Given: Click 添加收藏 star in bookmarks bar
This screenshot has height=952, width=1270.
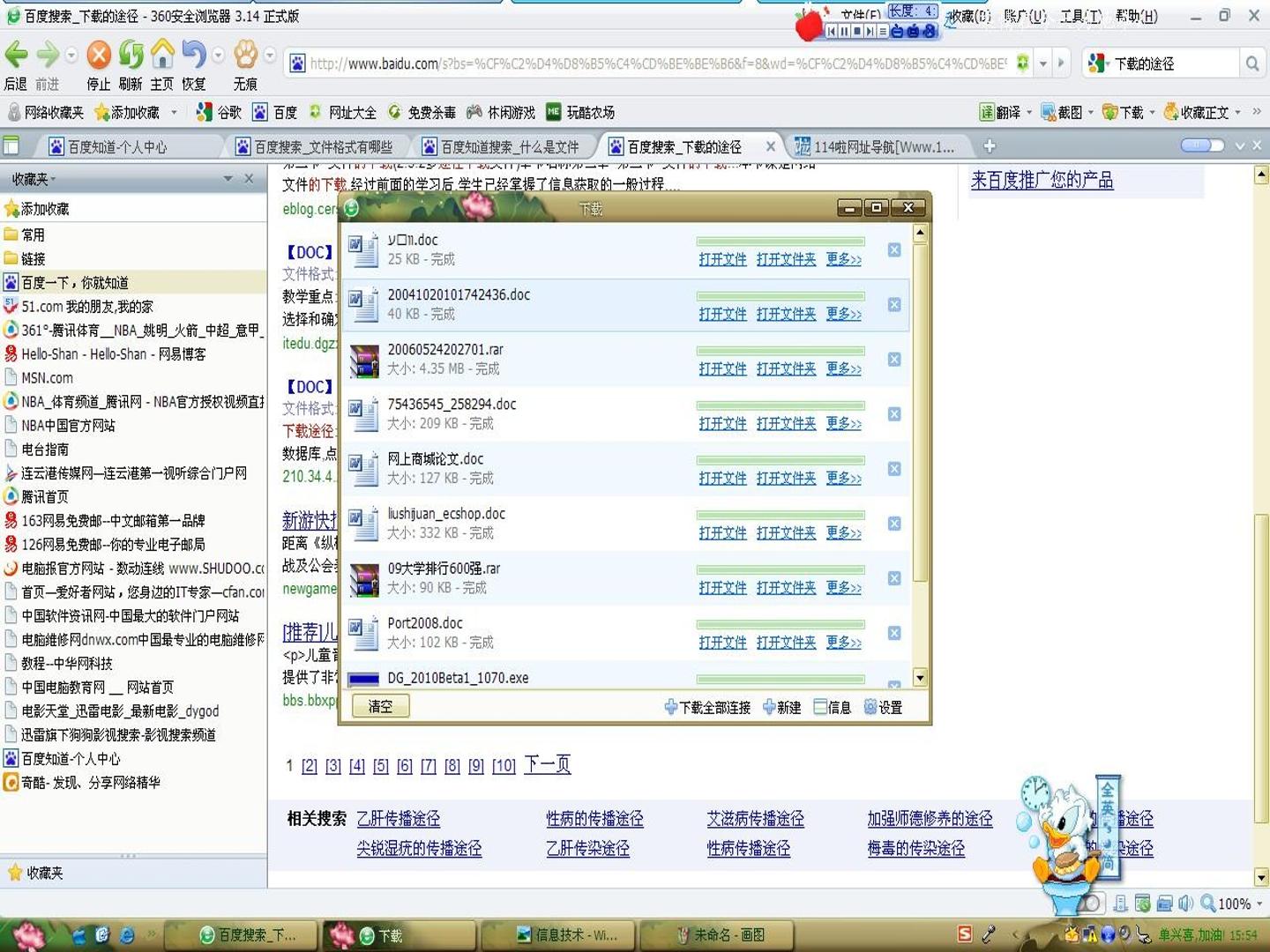Looking at the screenshot, I should [127, 112].
